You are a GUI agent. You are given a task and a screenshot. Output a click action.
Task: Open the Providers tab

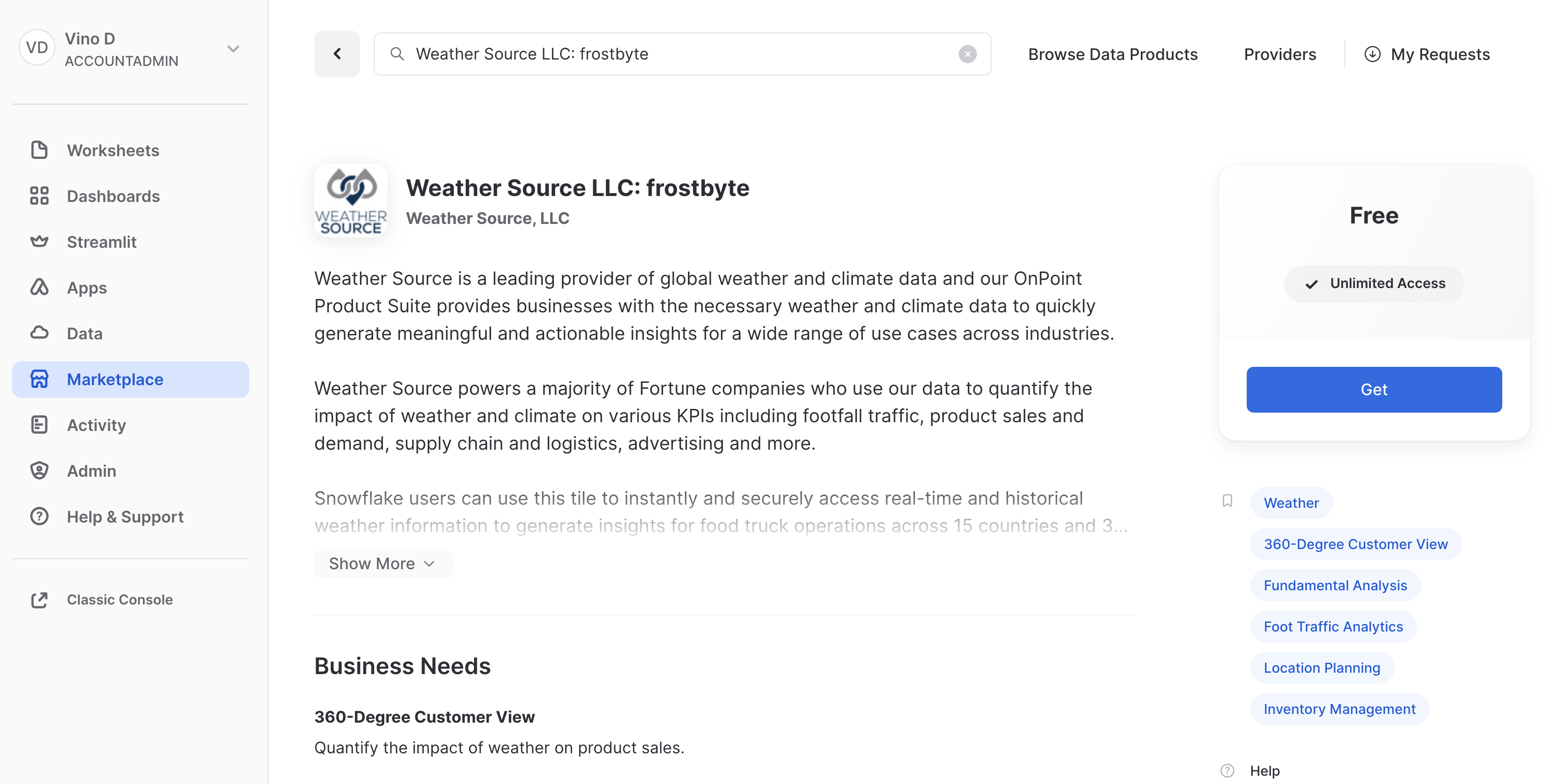pos(1280,54)
